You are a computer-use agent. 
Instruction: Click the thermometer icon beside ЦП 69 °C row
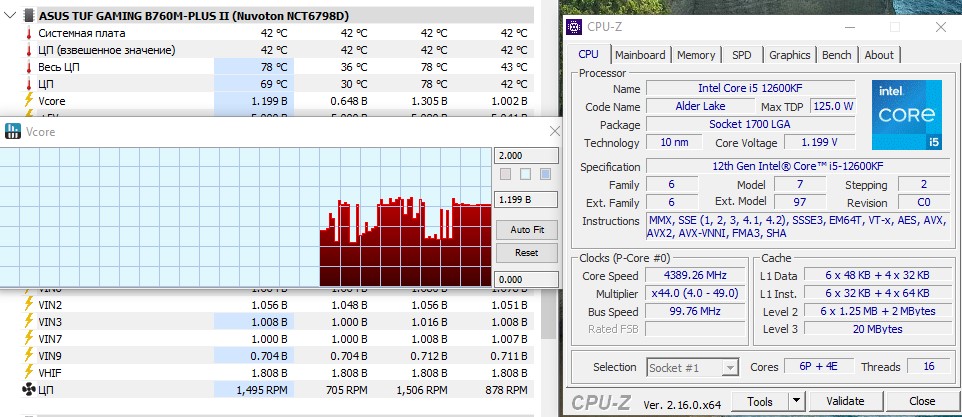28,84
